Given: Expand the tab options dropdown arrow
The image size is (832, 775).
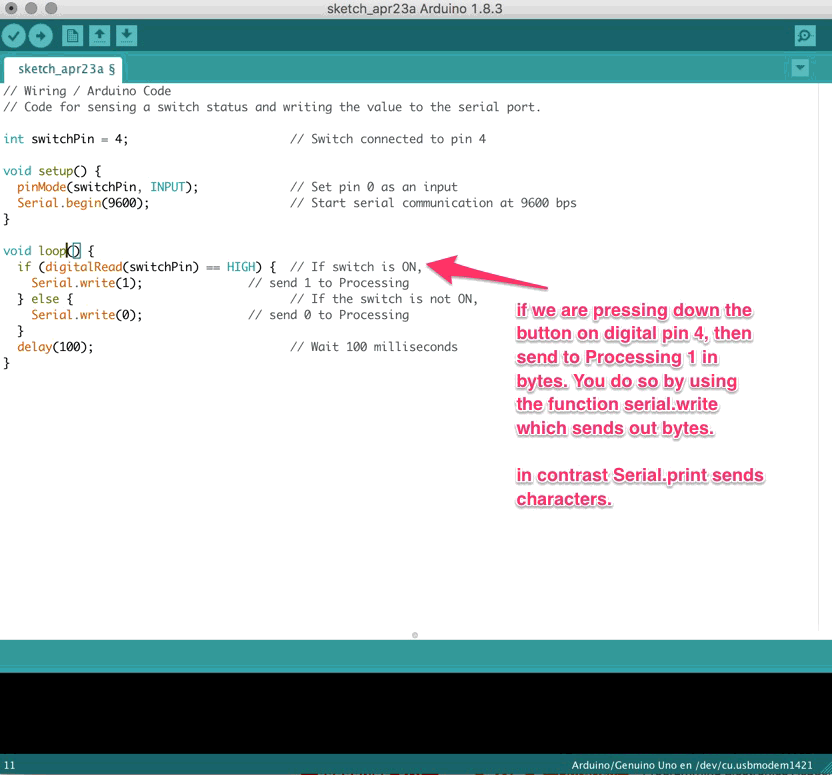Looking at the screenshot, I should 800,68.
